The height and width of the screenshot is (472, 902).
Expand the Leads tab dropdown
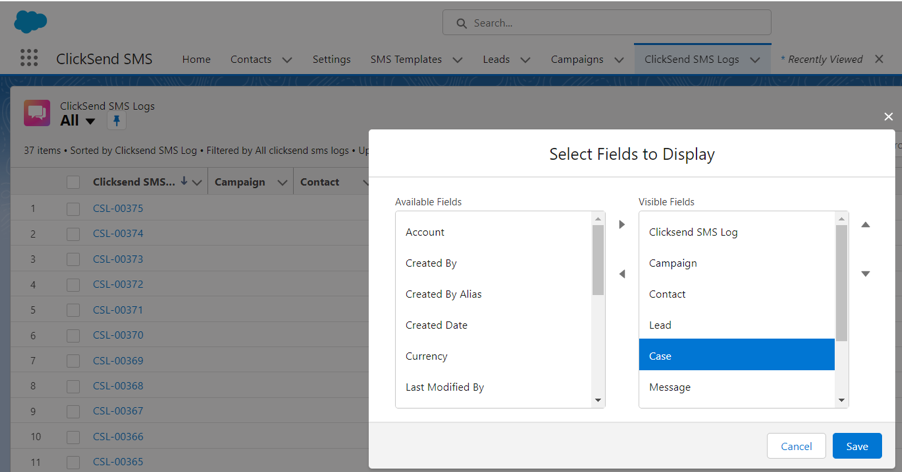pos(525,60)
